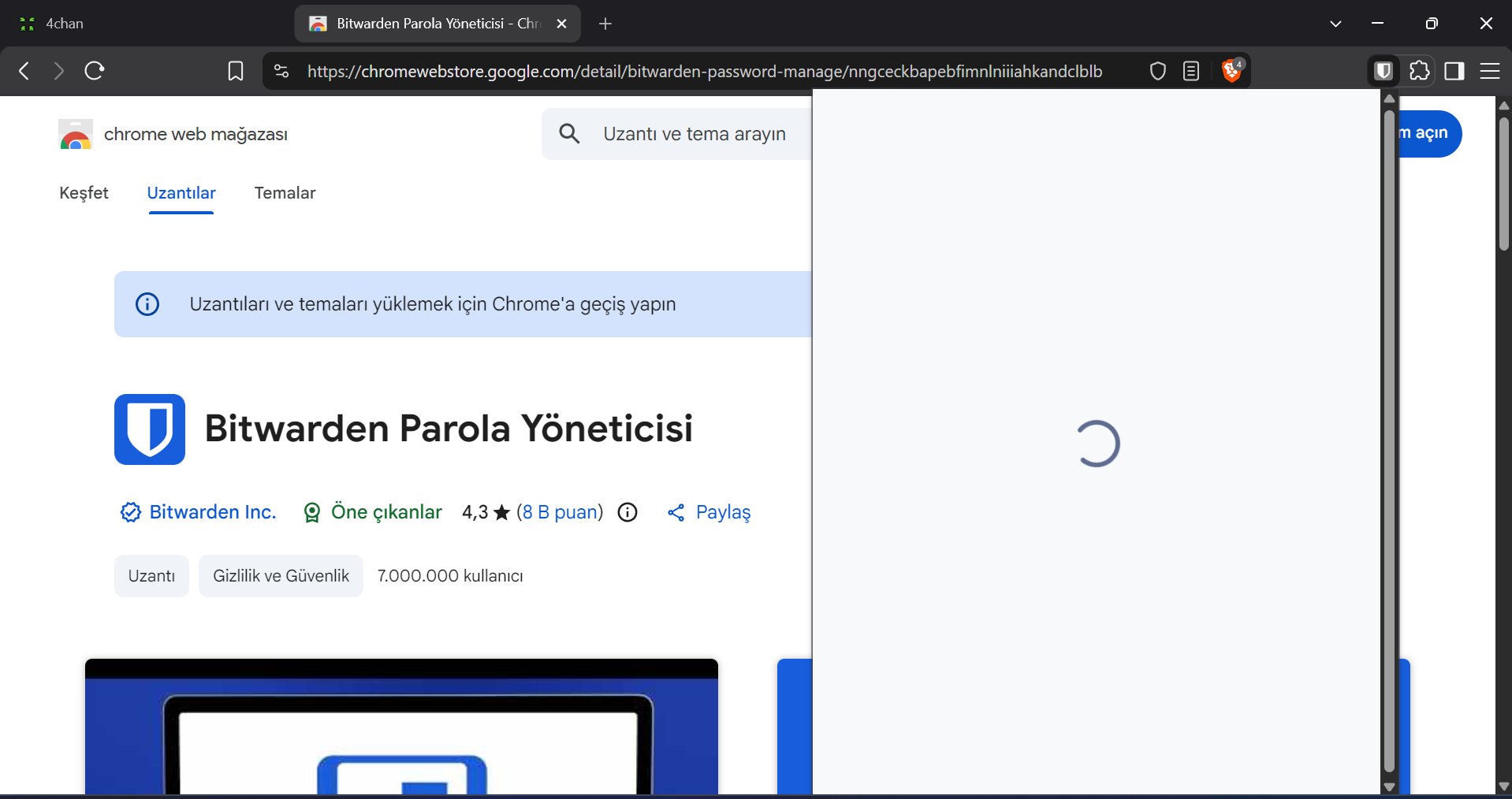
Task: Restore down the browser window
Action: coord(1432,24)
